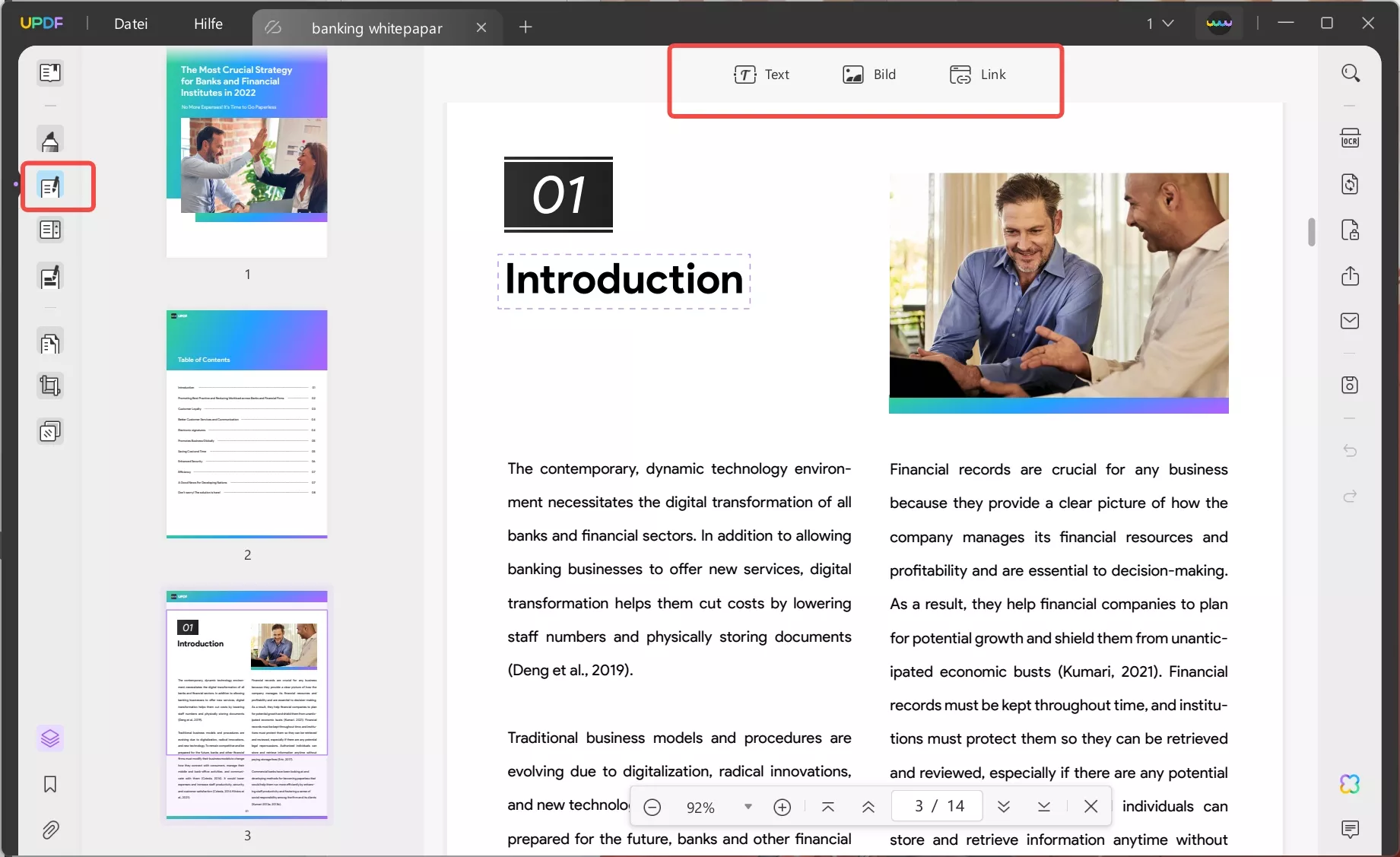Select the Introduction heading text box
Screen dimensions: 1400x857
(x=624, y=281)
